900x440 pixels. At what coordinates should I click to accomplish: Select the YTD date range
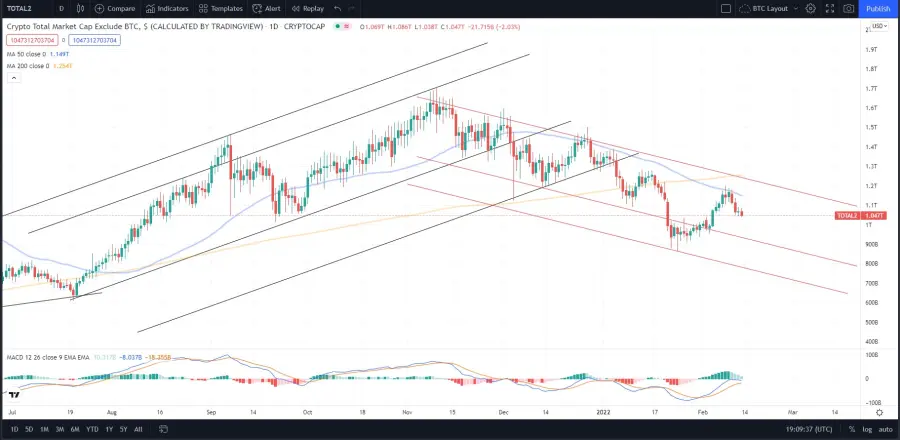[x=92, y=429]
